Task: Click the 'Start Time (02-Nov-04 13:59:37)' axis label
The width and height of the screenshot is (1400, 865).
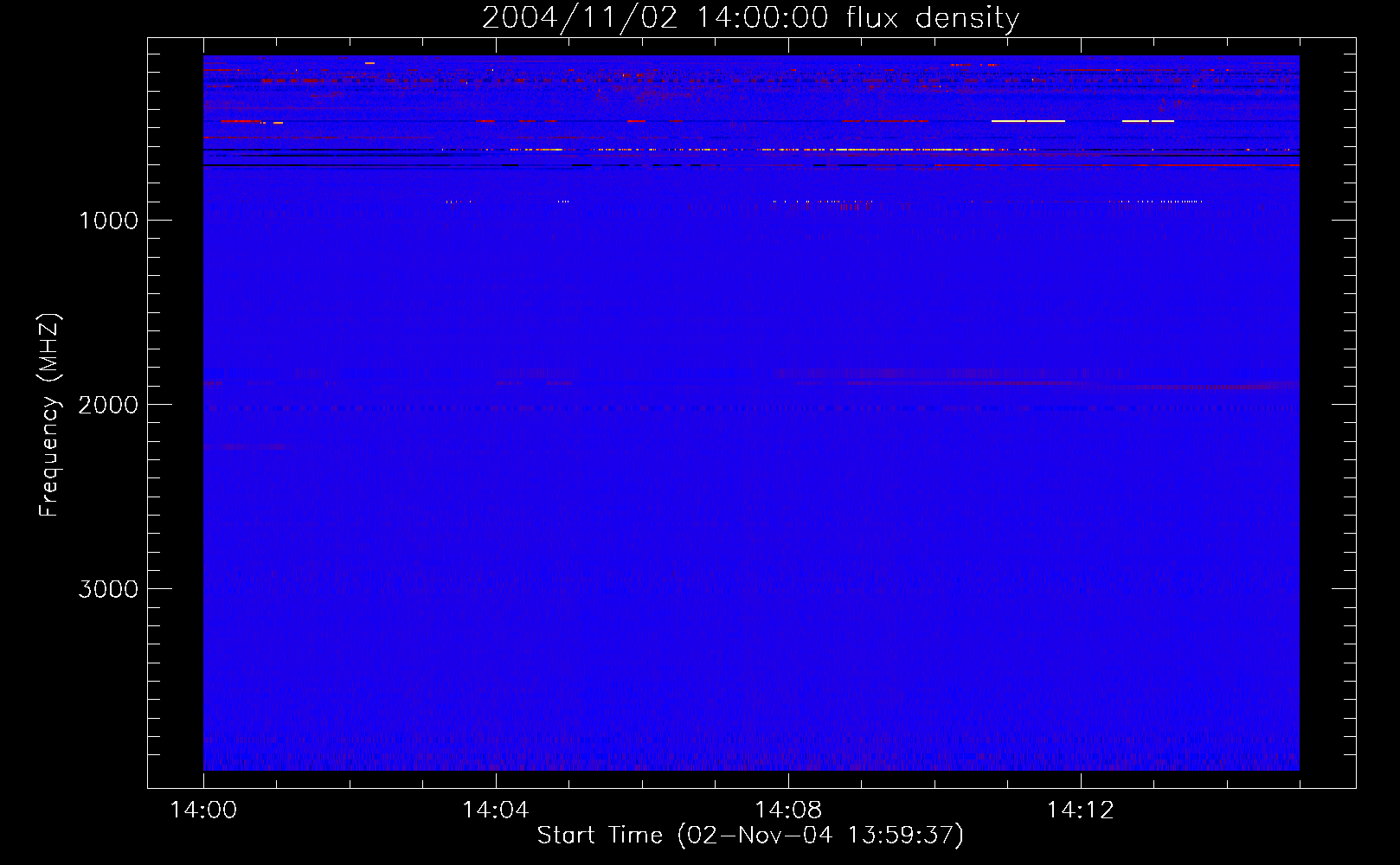Action: click(750, 836)
